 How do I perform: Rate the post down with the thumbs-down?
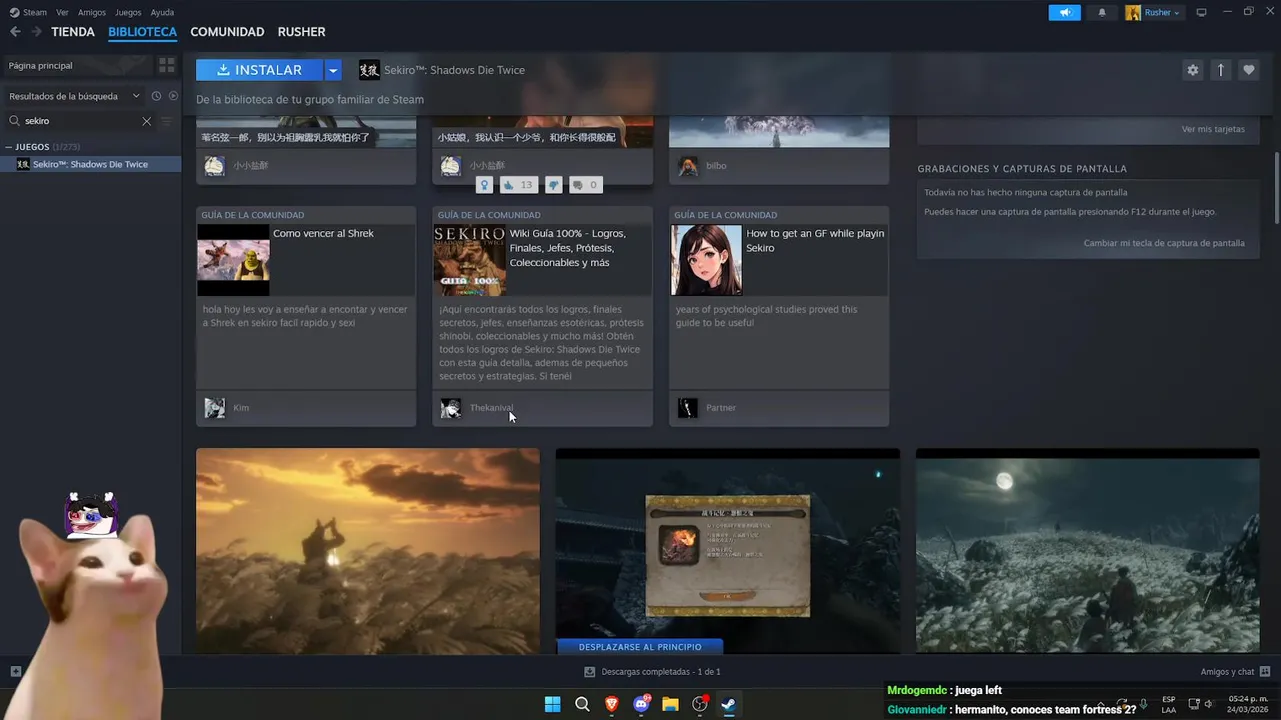click(553, 185)
